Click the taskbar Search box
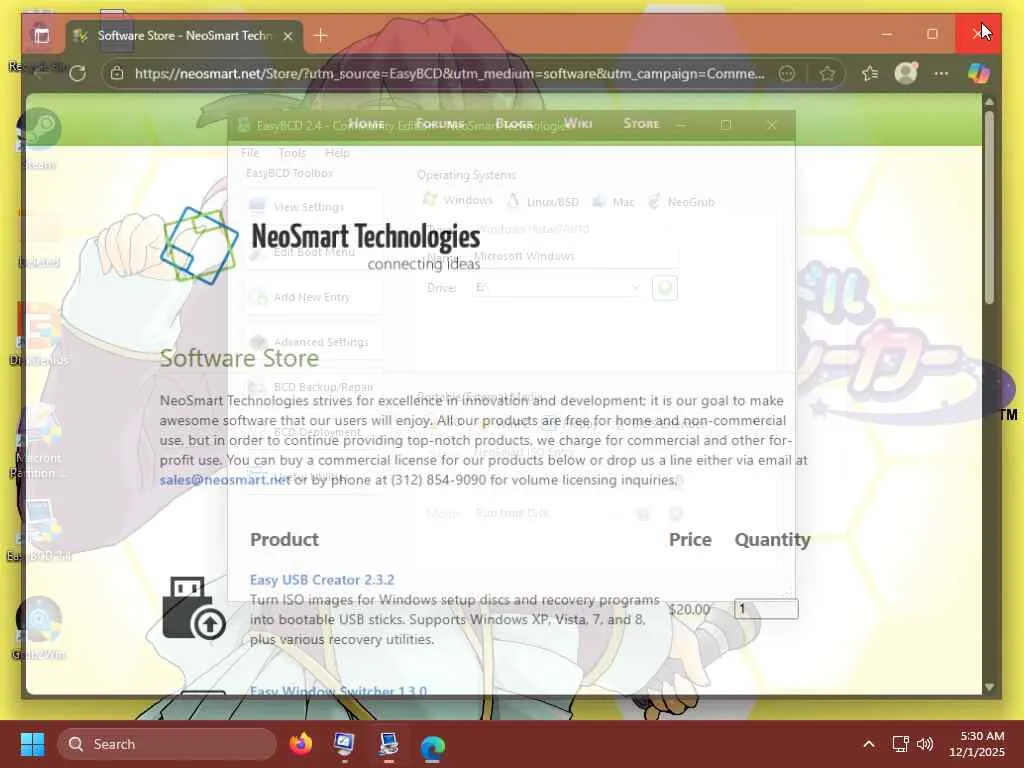 coord(167,744)
